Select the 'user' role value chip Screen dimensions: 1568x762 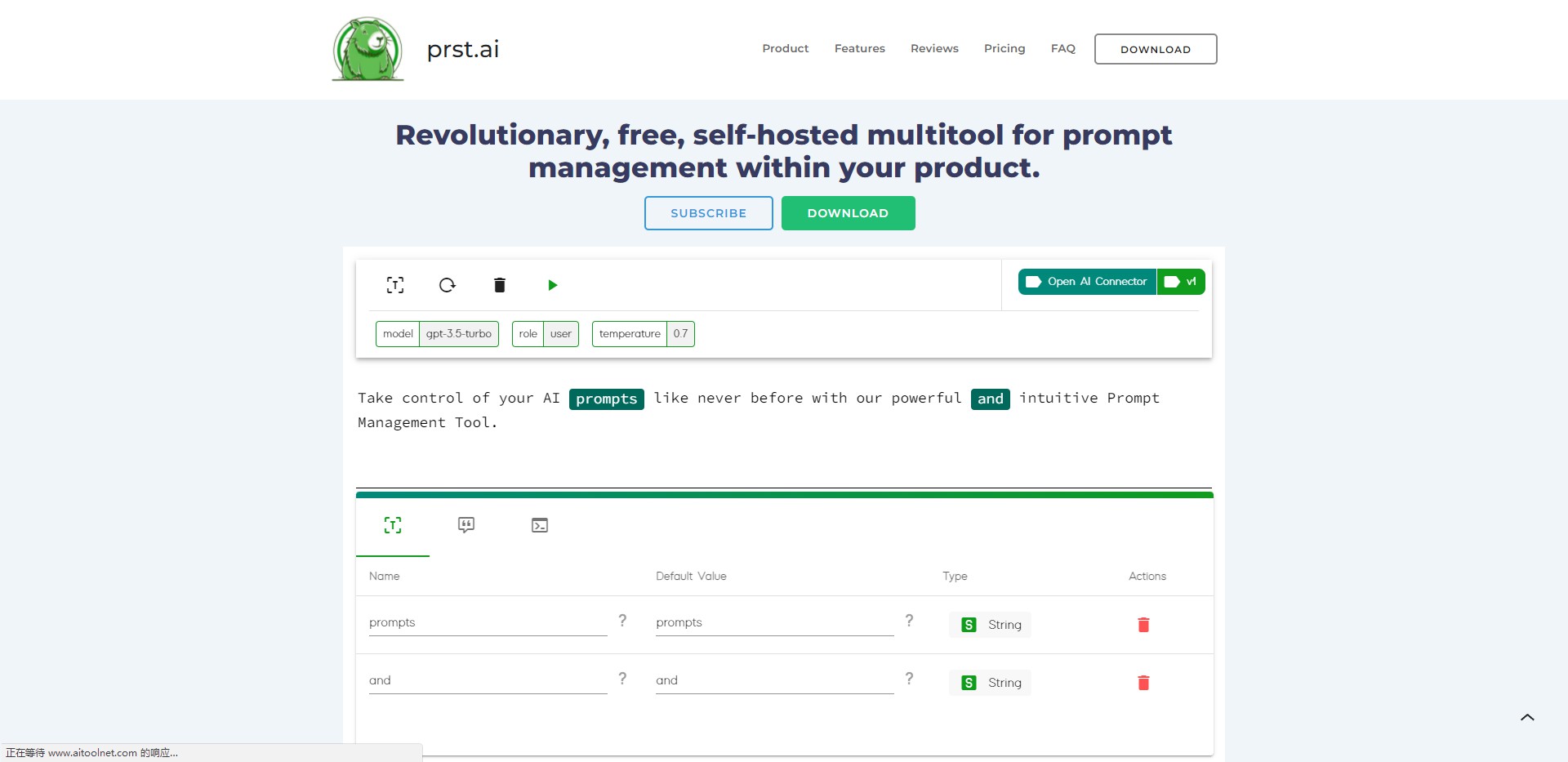(560, 333)
